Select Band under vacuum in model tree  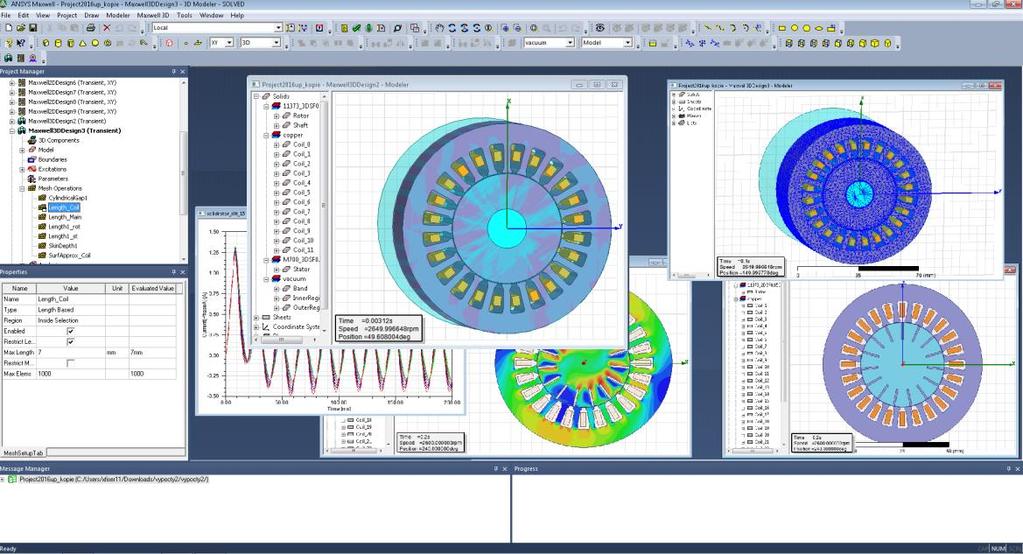[x=300, y=288]
